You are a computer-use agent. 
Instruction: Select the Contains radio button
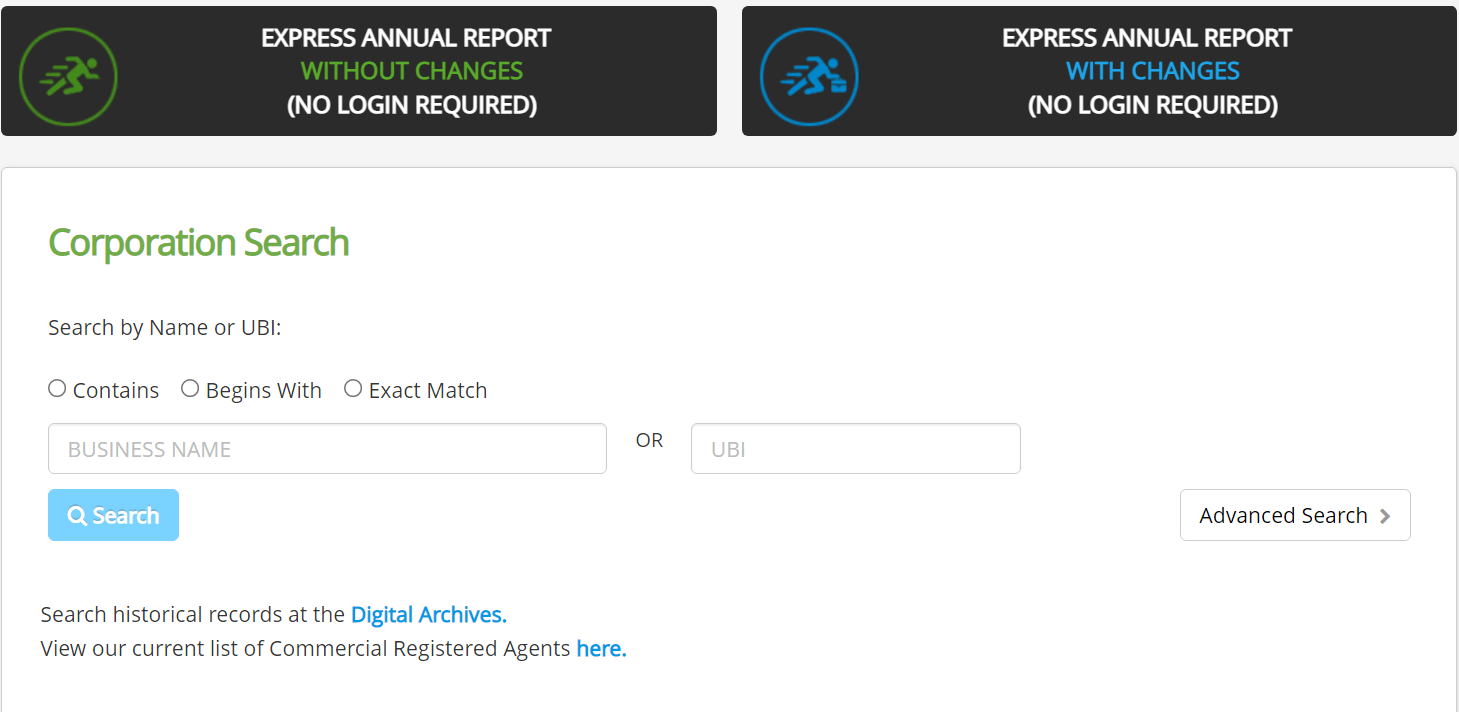click(x=57, y=388)
